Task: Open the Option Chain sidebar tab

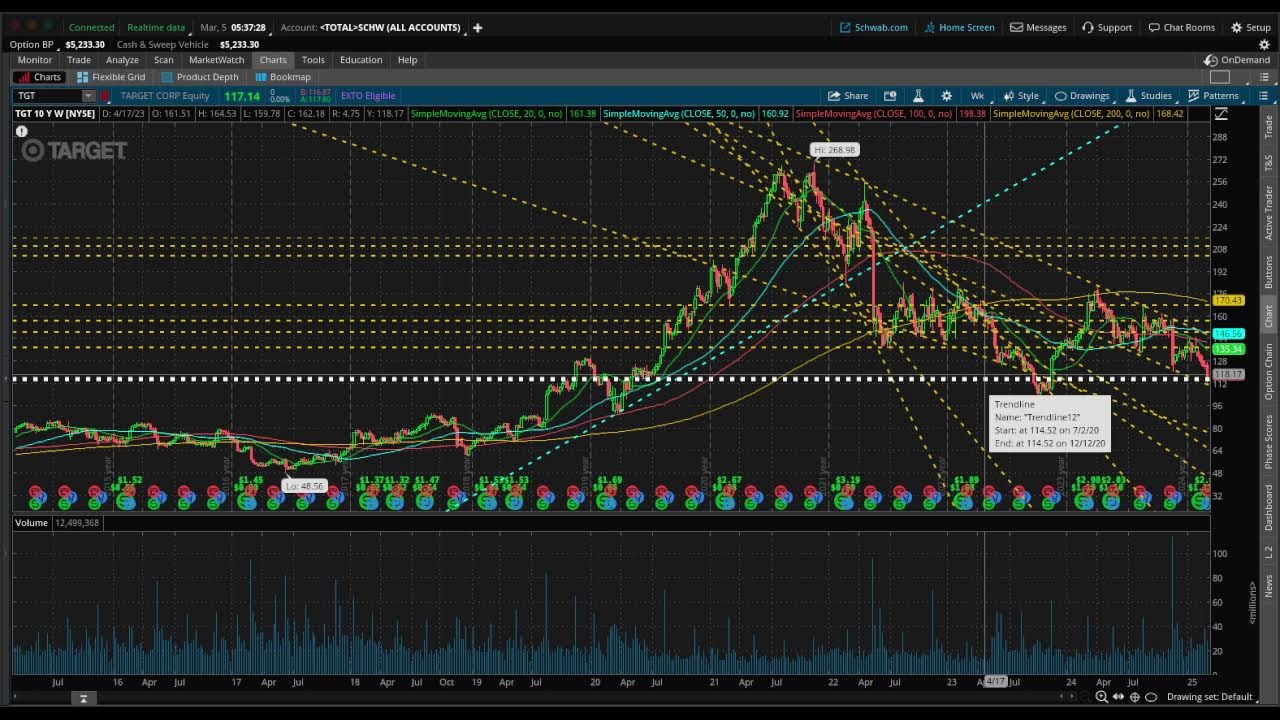Action: click(1269, 371)
